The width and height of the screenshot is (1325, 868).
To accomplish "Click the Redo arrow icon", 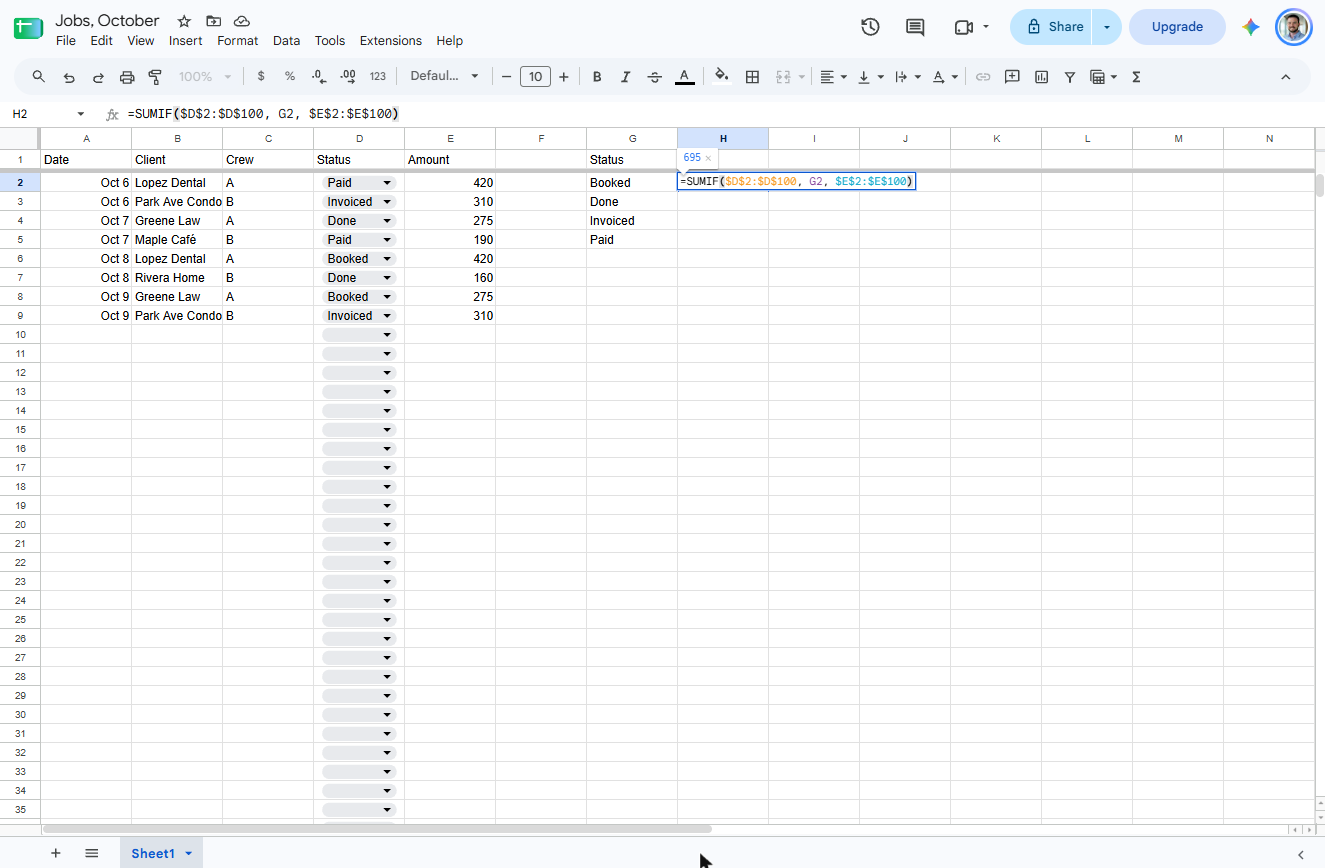I will (x=98, y=77).
